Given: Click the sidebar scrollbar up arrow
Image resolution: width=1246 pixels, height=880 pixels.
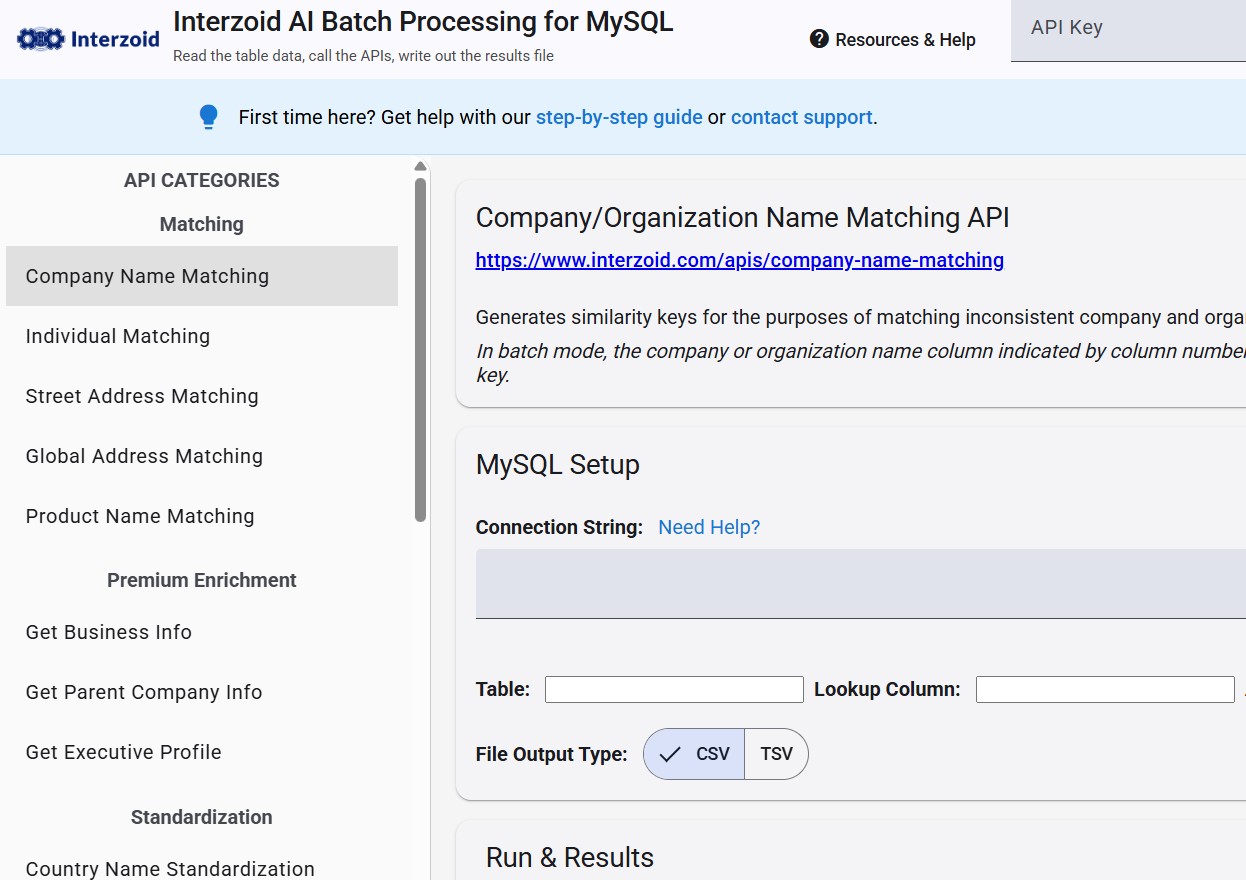Looking at the screenshot, I should [420, 166].
